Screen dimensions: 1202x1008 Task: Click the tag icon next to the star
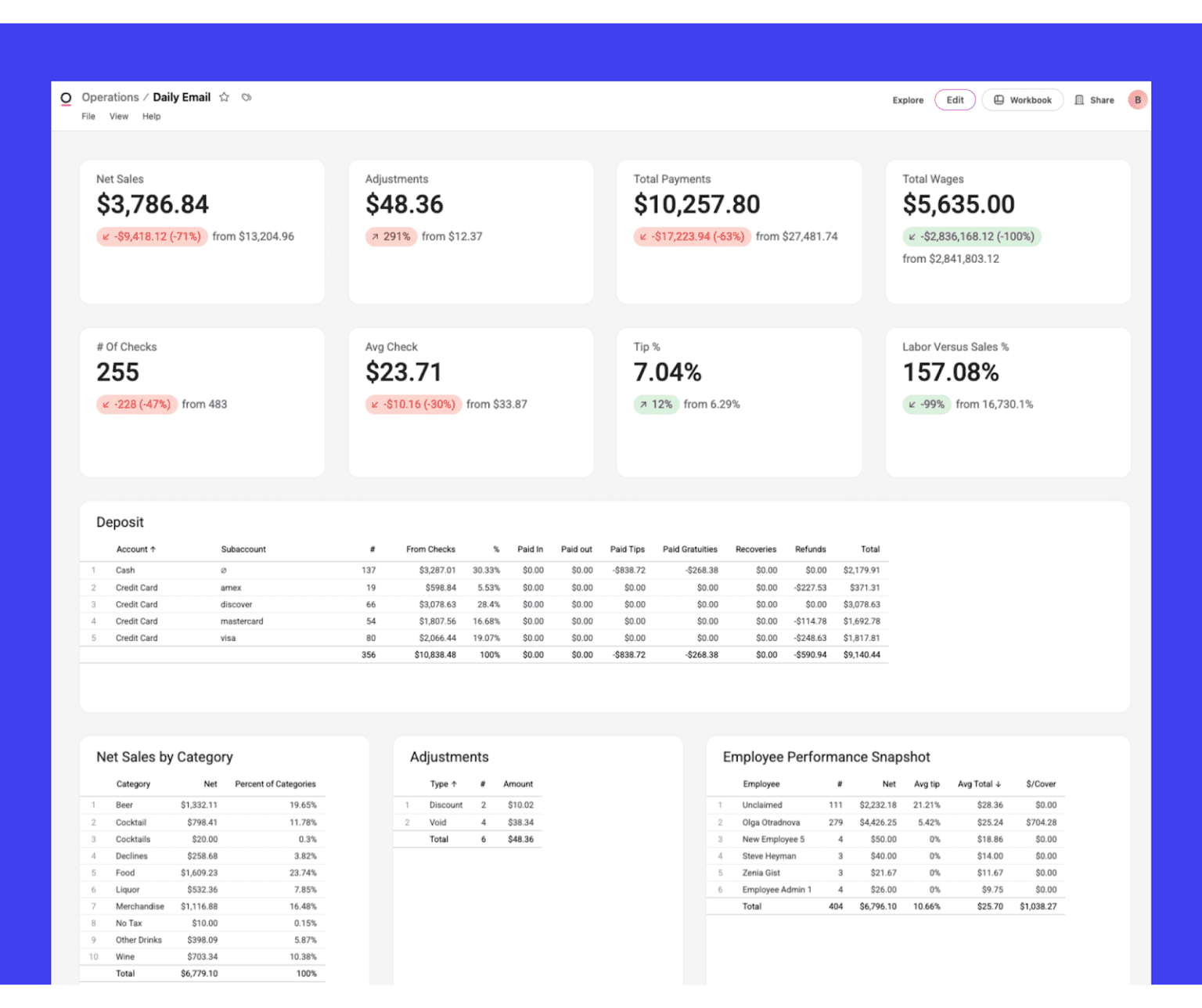point(247,97)
